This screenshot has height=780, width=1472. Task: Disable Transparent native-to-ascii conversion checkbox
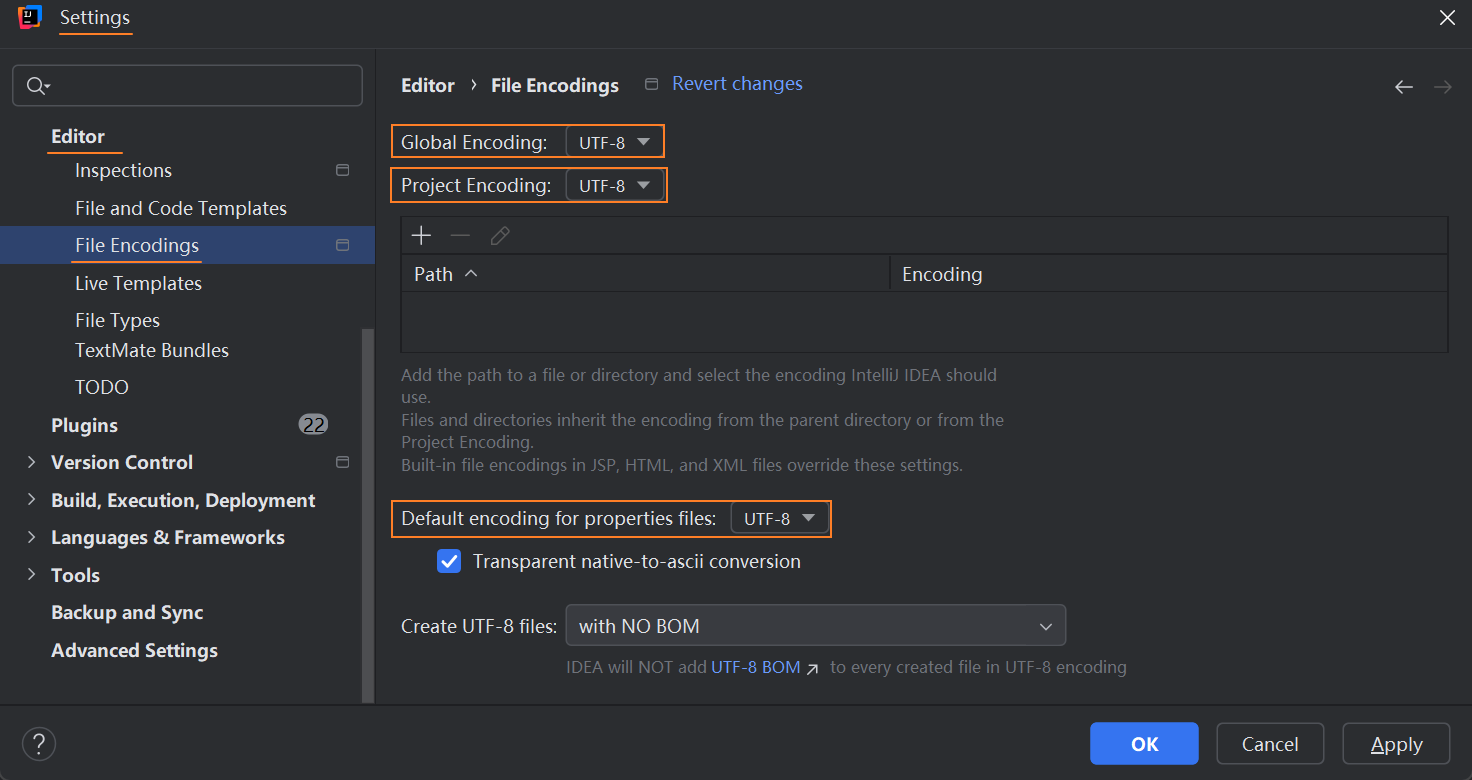[449, 561]
